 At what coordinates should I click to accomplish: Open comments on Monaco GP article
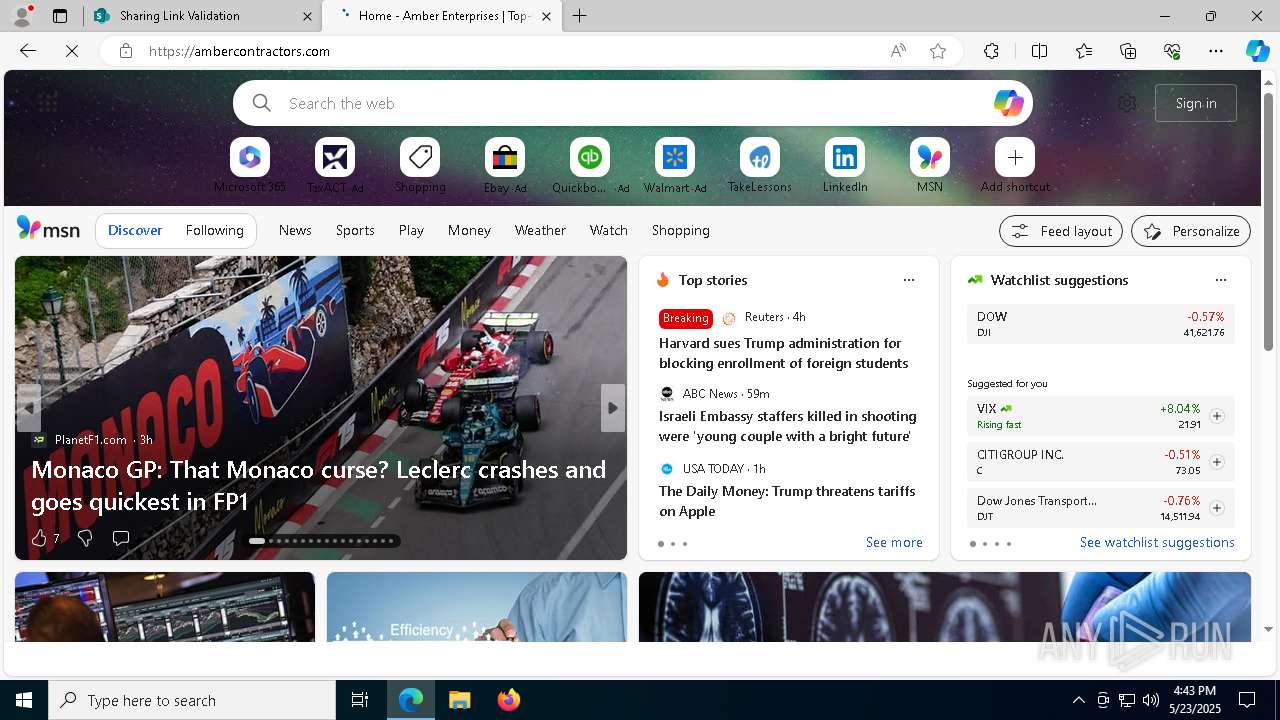[x=121, y=538]
